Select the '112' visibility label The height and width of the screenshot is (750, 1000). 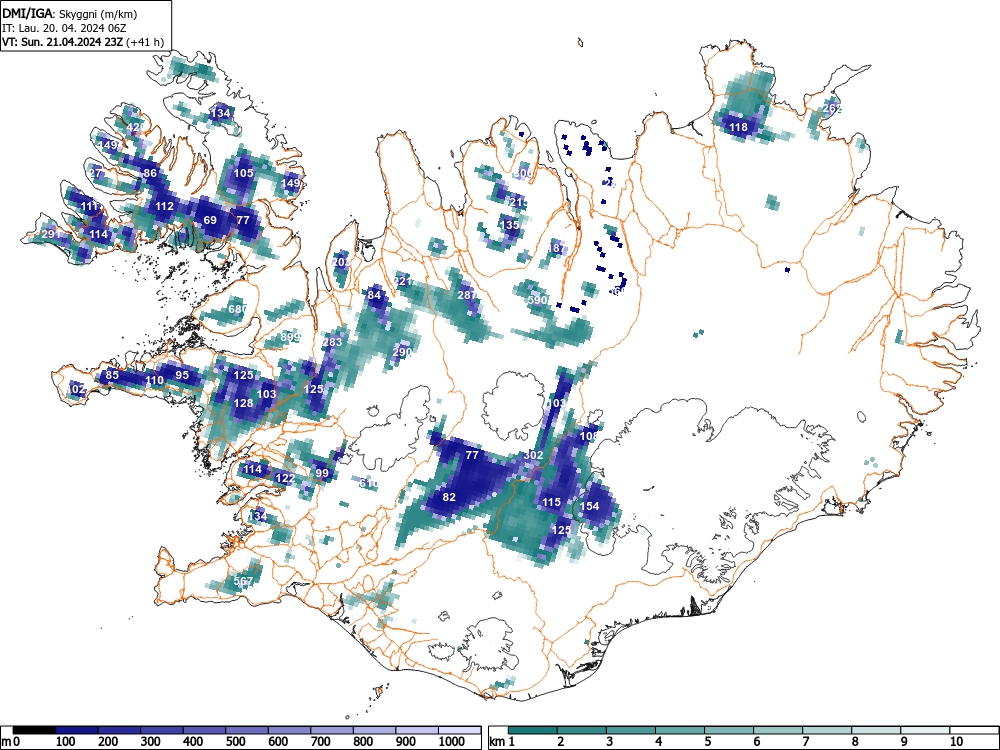pyautogui.click(x=165, y=206)
